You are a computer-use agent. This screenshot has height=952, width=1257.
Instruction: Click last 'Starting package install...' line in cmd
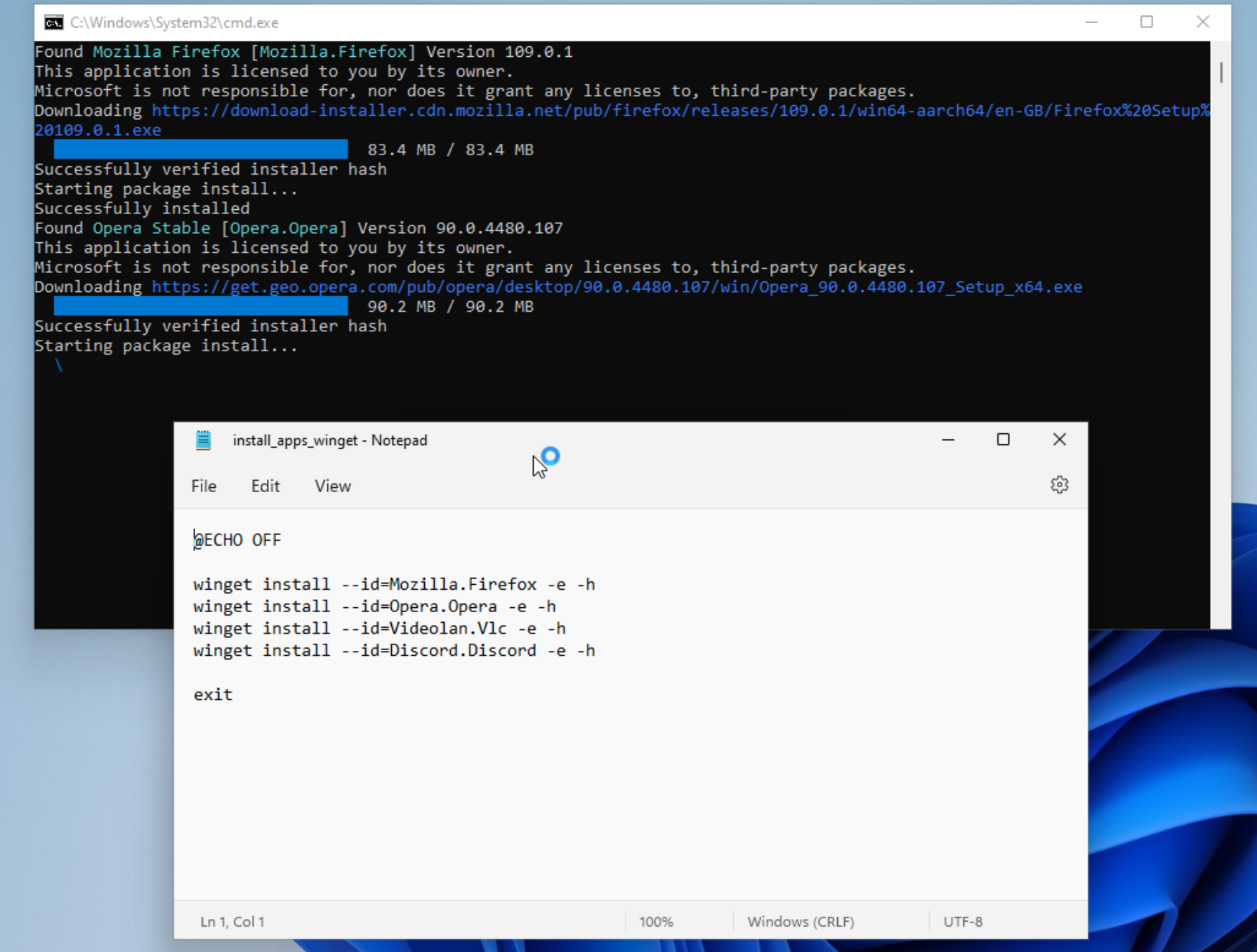[x=166, y=345]
